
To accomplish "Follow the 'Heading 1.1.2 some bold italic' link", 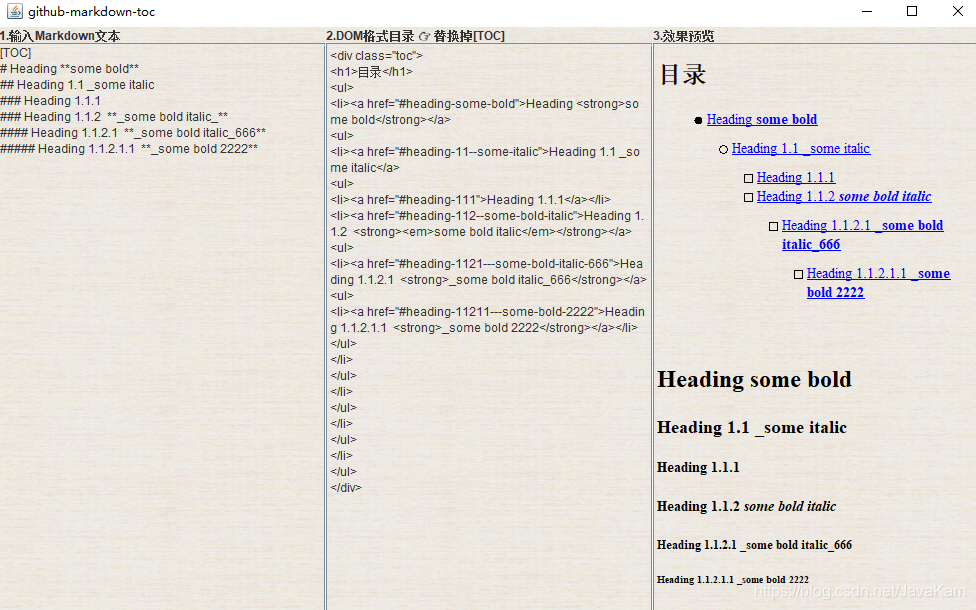I will pyautogui.click(x=844, y=197).
